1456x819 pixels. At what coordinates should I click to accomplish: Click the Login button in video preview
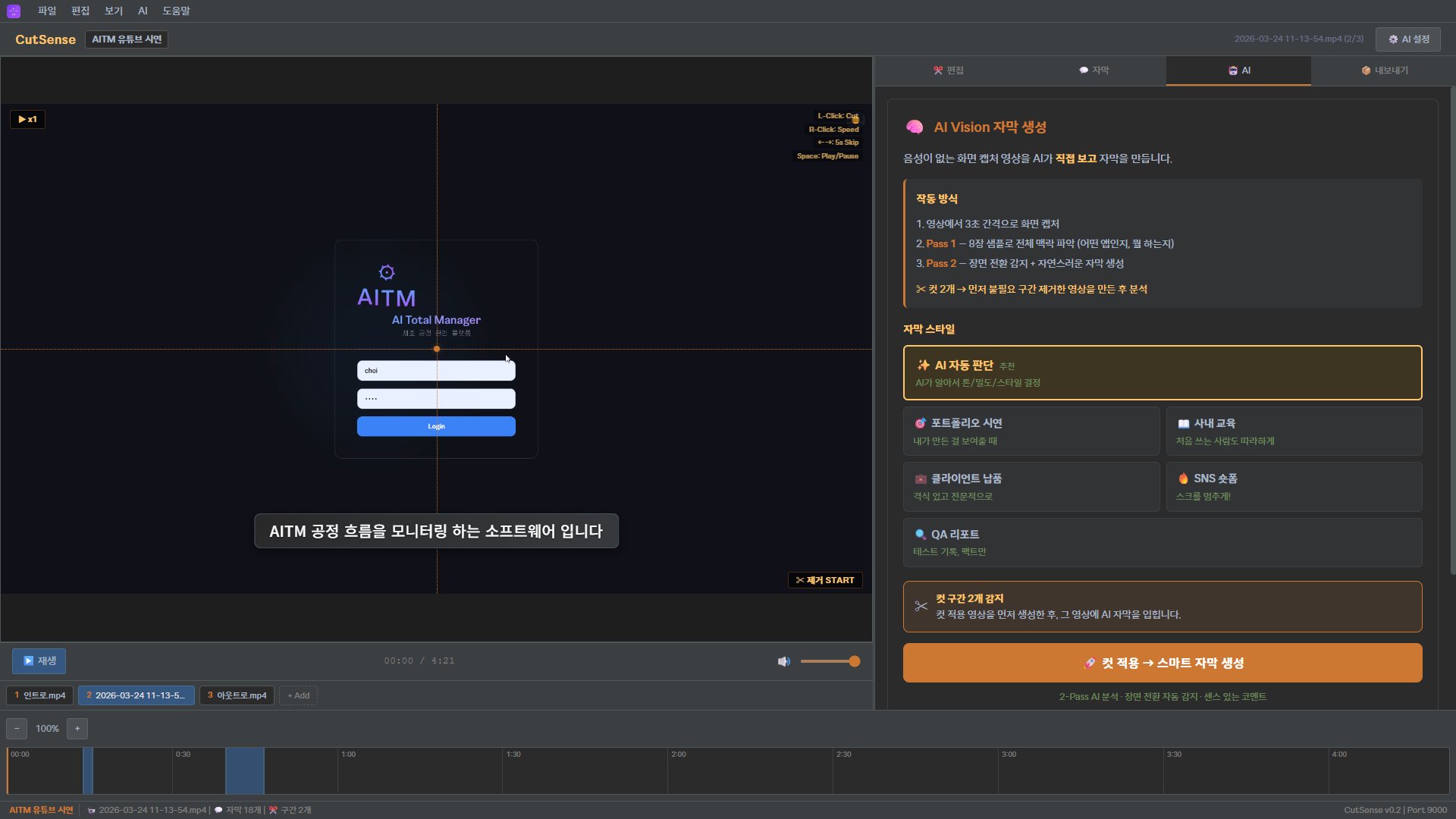(436, 426)
